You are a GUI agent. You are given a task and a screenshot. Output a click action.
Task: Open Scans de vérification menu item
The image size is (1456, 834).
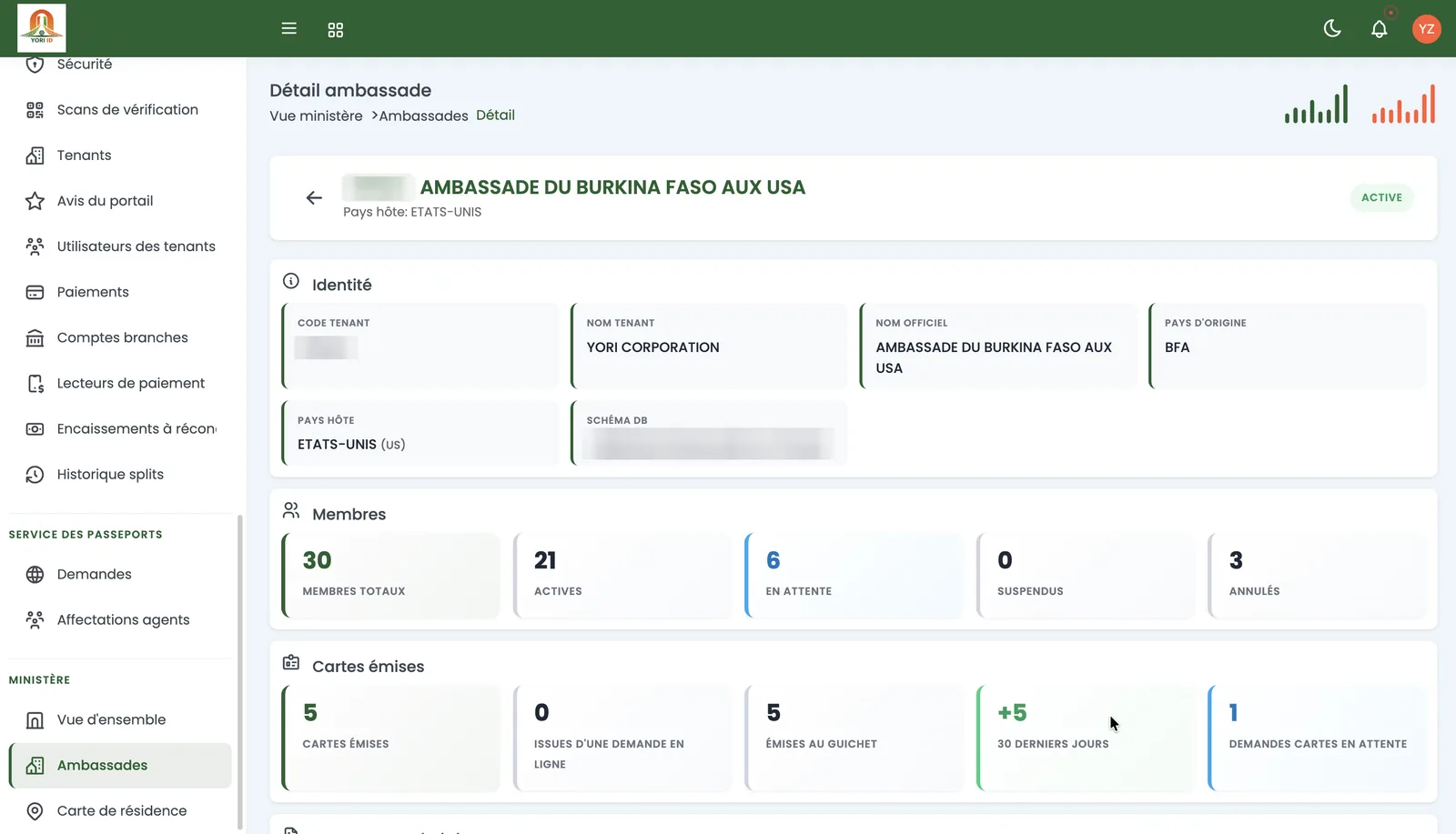tap(120, 110)
